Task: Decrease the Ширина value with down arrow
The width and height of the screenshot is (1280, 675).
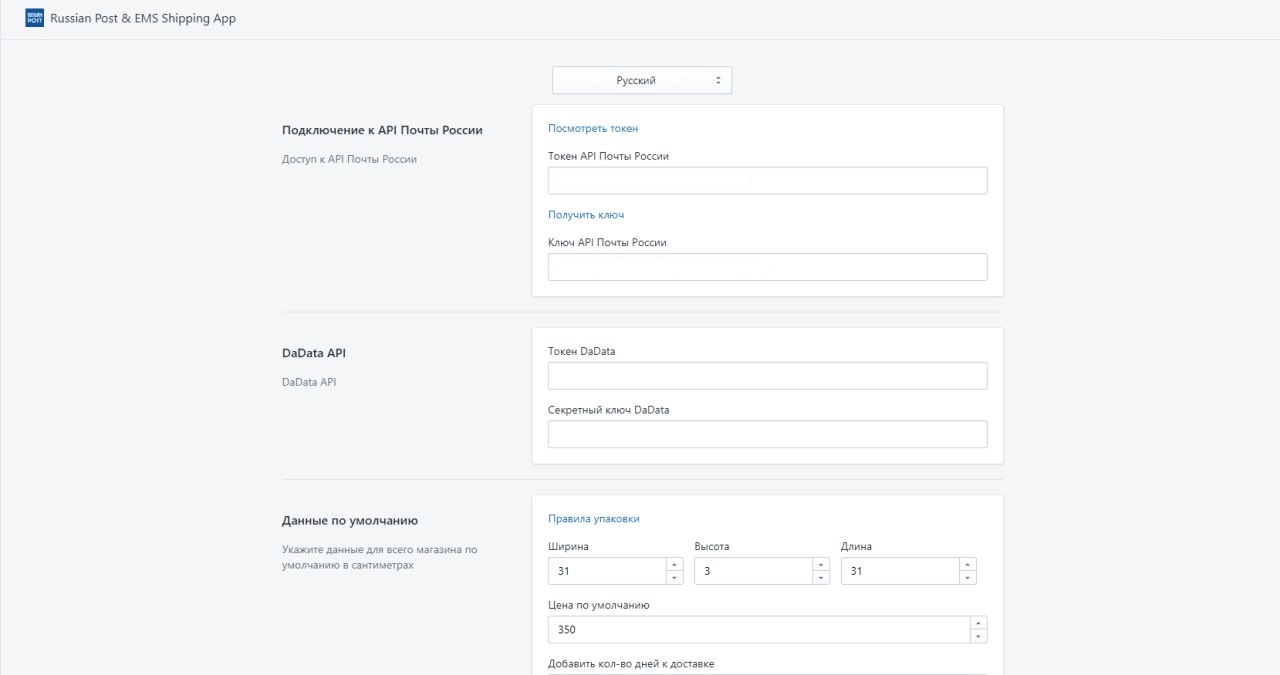Action: click(675, 578)
